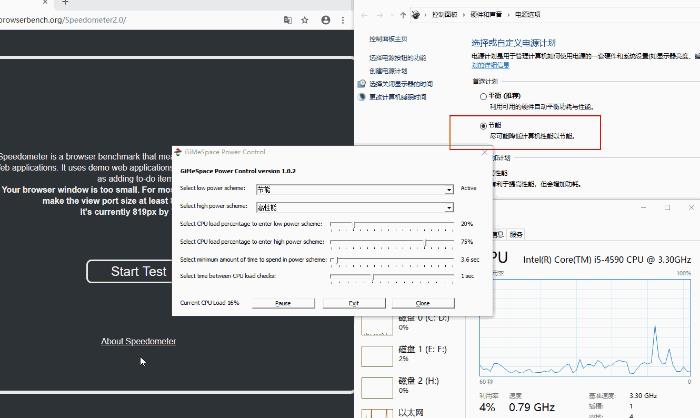
Task: Click the Control Panel up-arrow navigation icon
Action: pyautogui.click(x=403, y=15)
